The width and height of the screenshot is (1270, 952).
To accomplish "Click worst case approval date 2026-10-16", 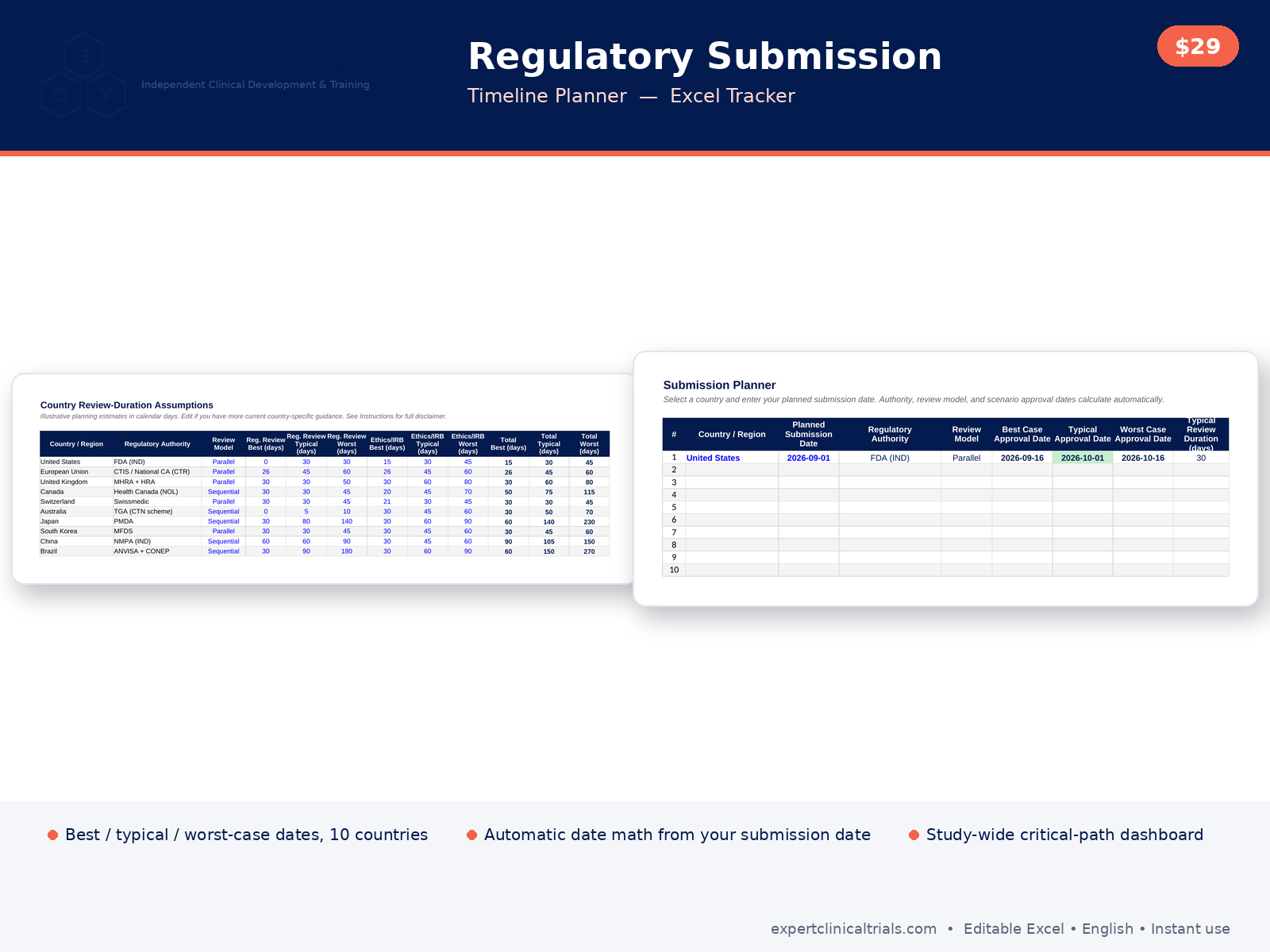I will [1142, 458].
